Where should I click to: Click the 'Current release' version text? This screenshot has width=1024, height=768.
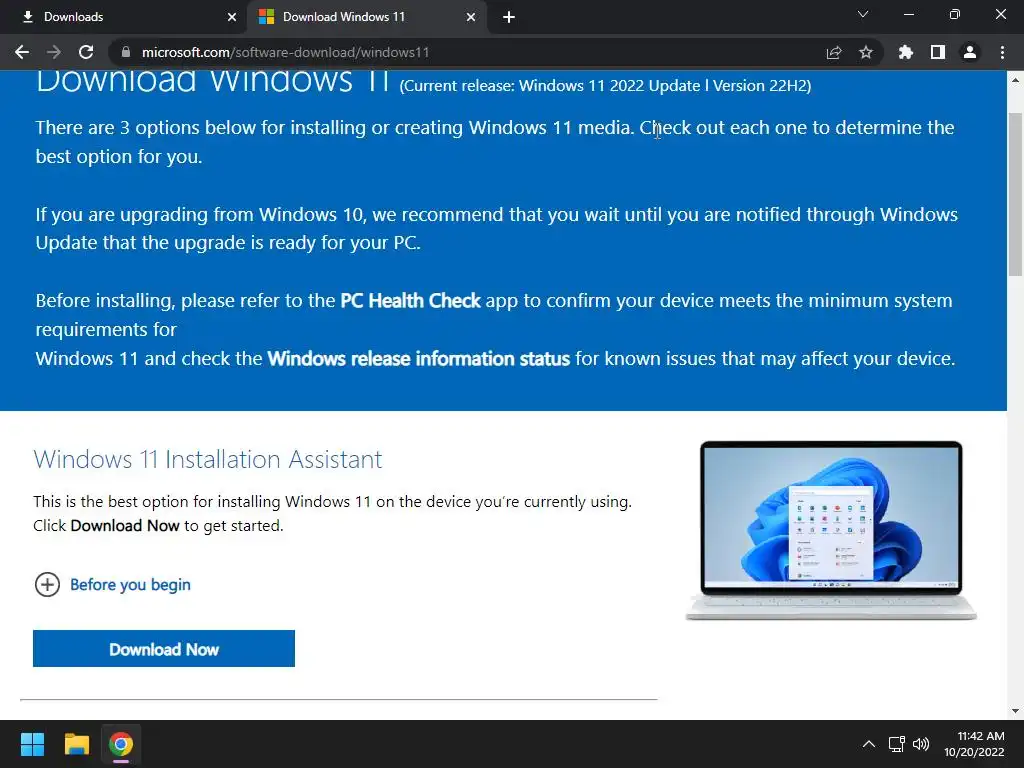[605, 86]
